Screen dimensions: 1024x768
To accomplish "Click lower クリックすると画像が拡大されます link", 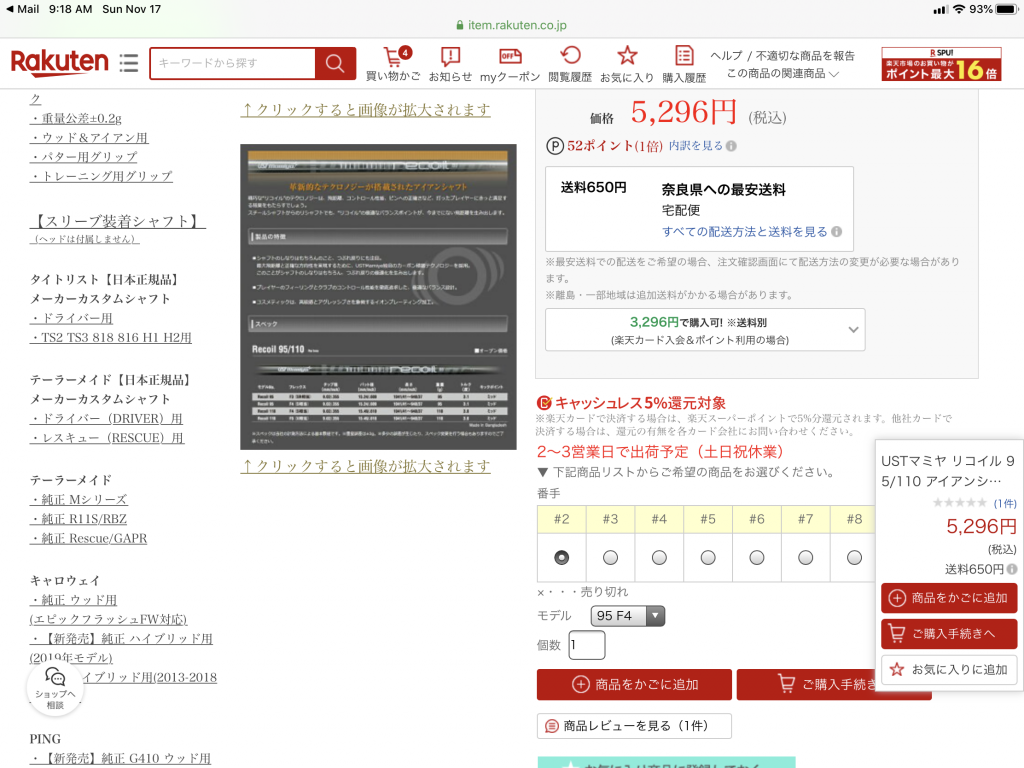I will (x=366, y=466).
